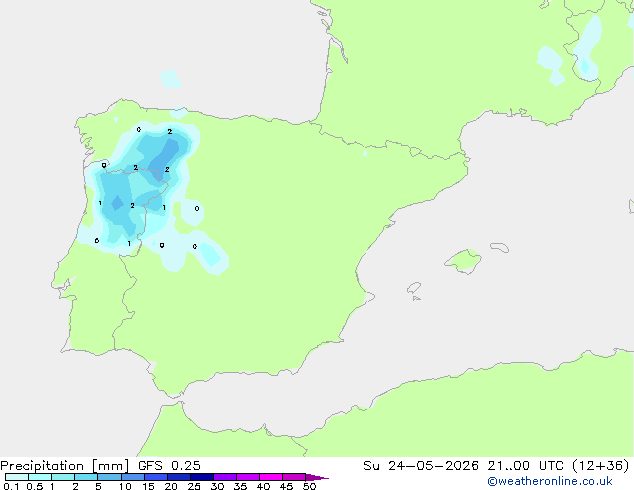Click the legend value "50"
This screenshot has width=634, height=490.
(309, 486)
